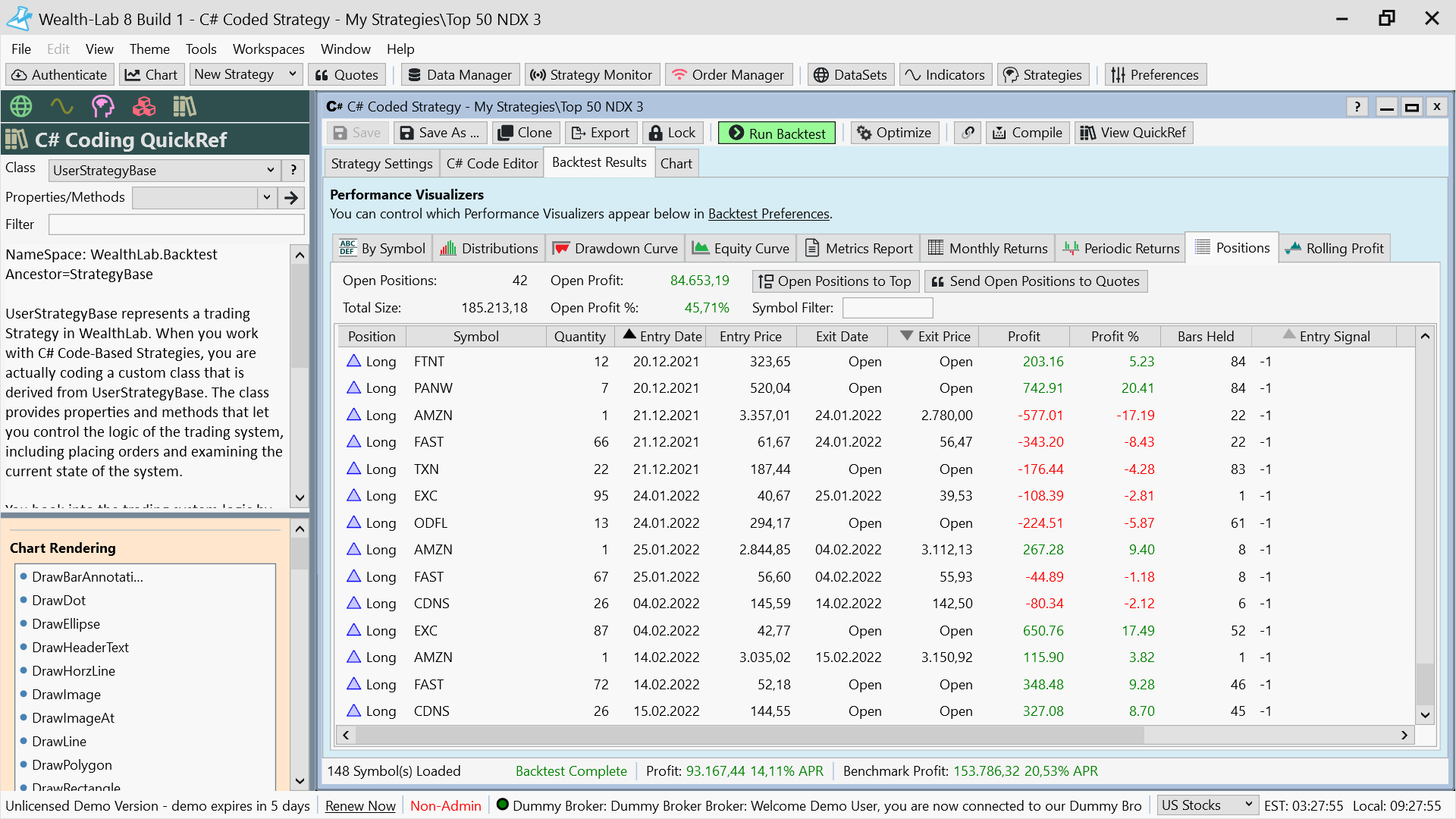Open the Tools menu

[x=201, y=49]
